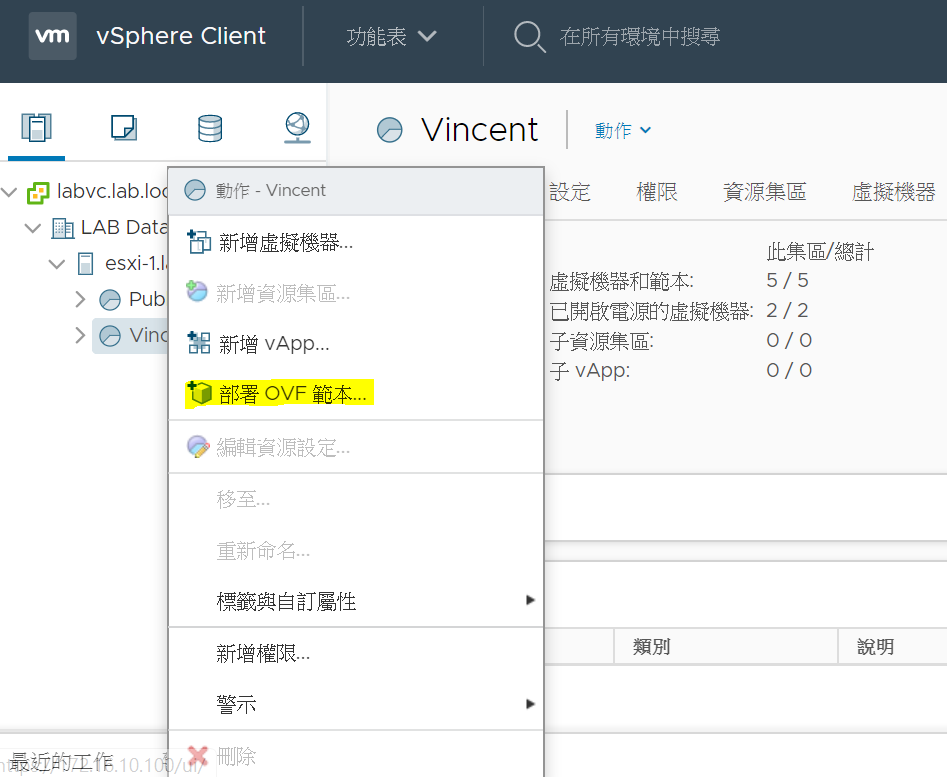This screenshot has height=777, width=947.
Task: Click the 最近的工作 panel label
Action: [61, 762]
